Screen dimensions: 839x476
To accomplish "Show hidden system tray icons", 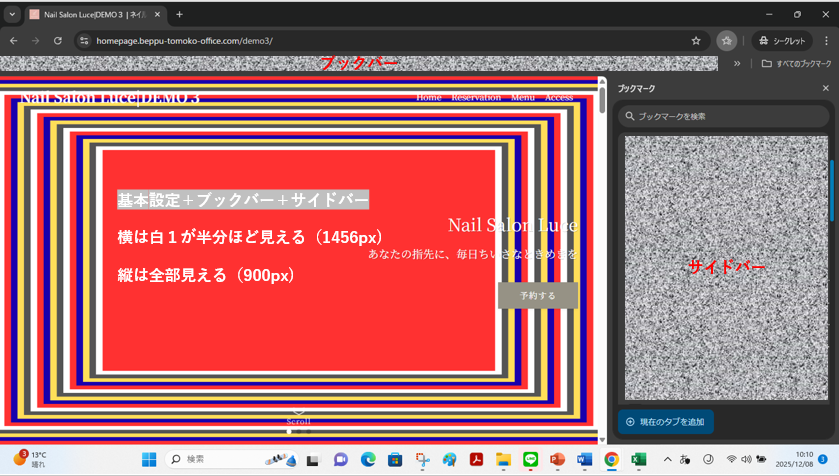I will [667, 459].
